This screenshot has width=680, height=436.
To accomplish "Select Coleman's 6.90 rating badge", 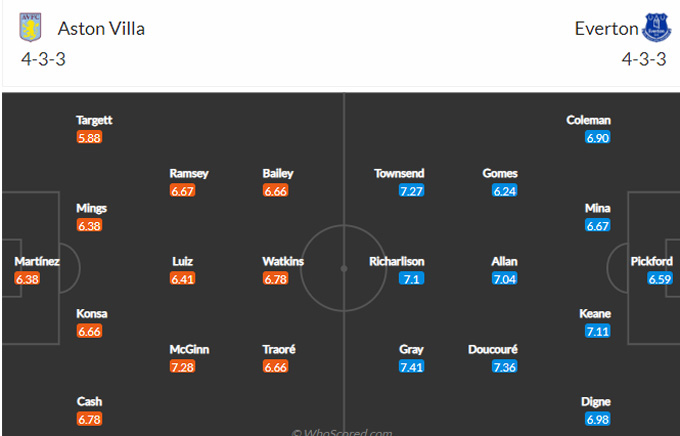I will pos(598,138).
